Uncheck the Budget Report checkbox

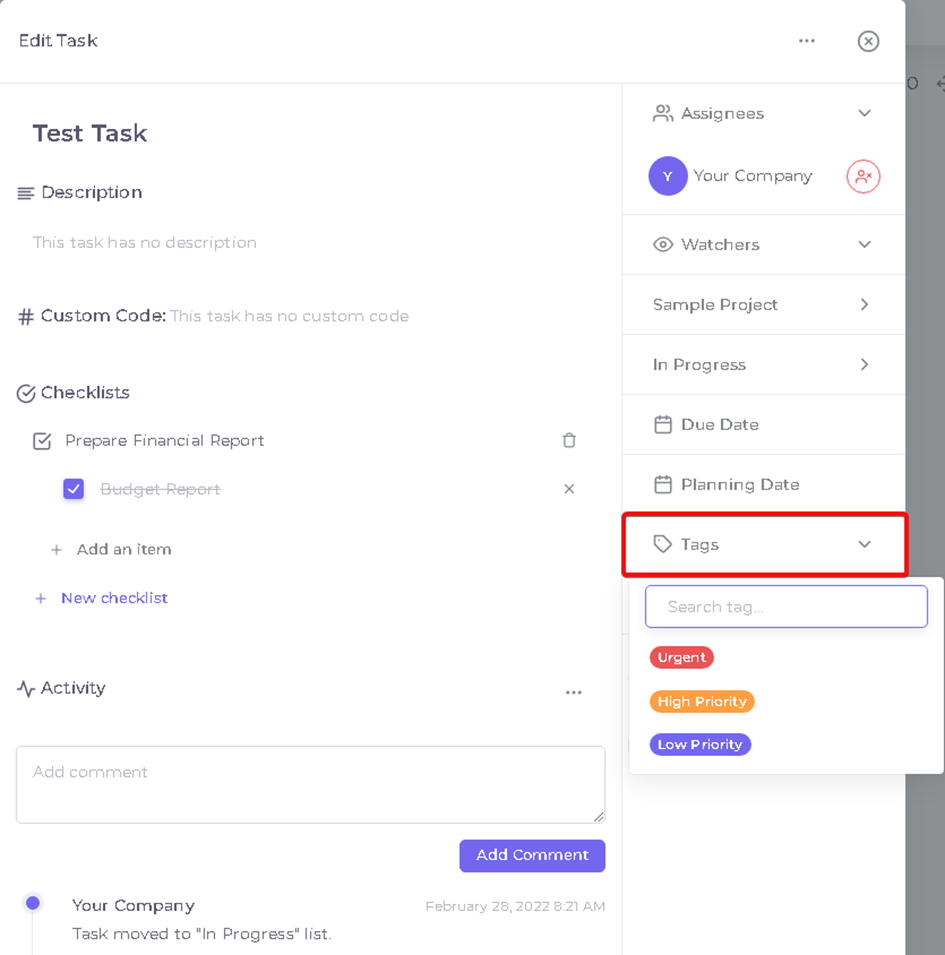[74, 489]
